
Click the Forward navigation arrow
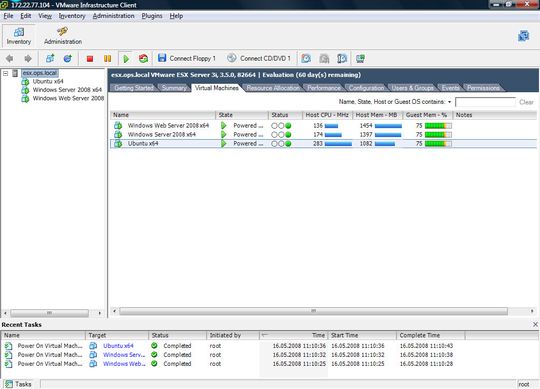tap(28, 59)
